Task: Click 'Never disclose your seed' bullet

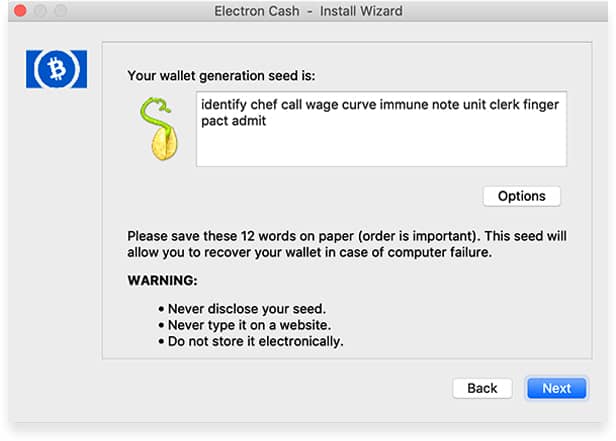Action: (x=247, y=309)
